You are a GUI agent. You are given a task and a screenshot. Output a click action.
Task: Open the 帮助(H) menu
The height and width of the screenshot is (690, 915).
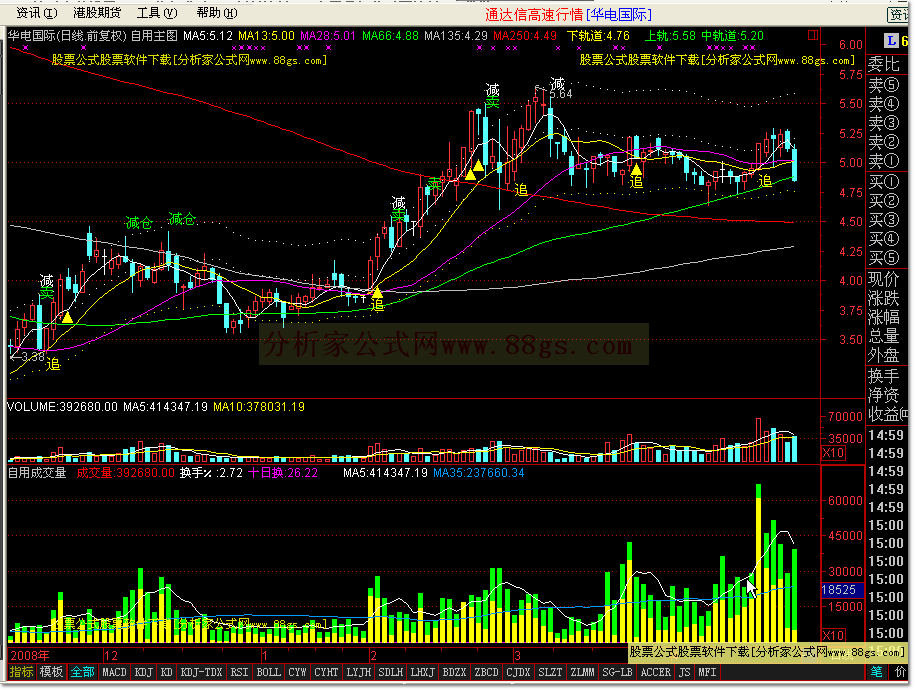point(217,13)
